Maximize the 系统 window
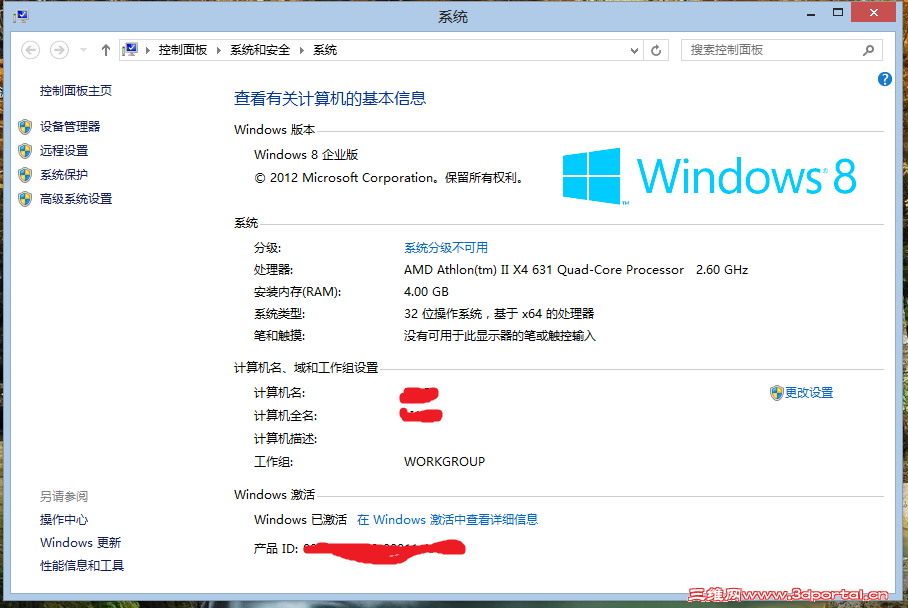This screenshot has width=908, height=608. [x=838, y=13]
